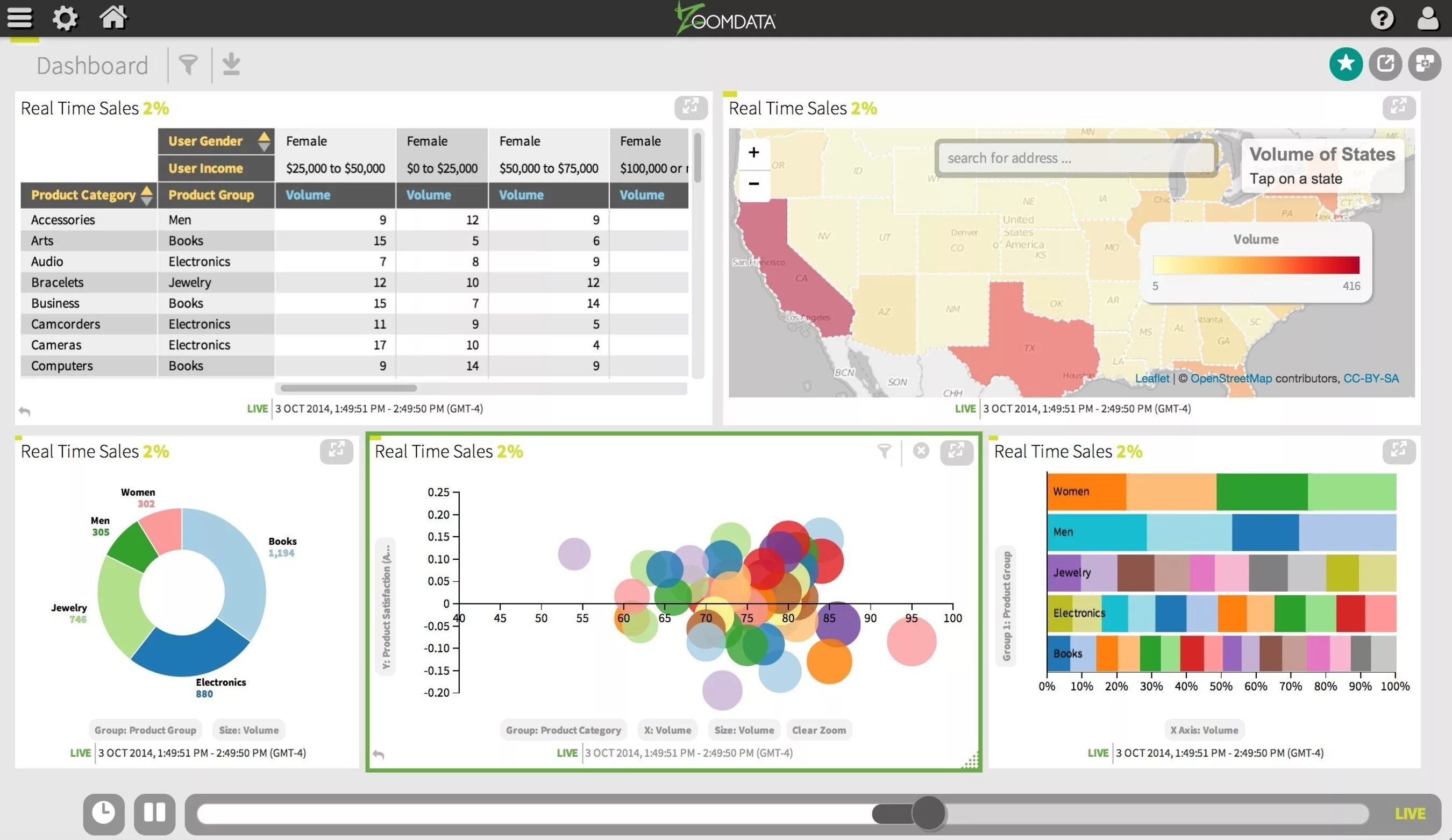Click the dashboard download icon
This screenshot has width=1452, height=840.
coord(231,65)
